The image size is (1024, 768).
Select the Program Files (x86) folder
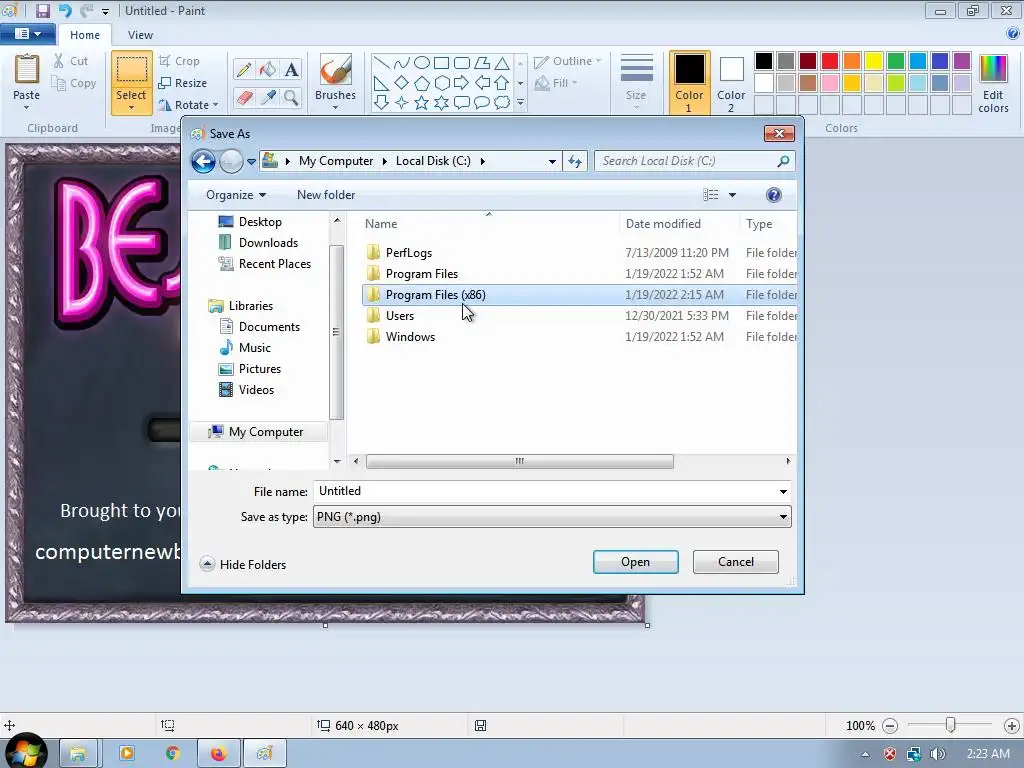click(579, 295)
